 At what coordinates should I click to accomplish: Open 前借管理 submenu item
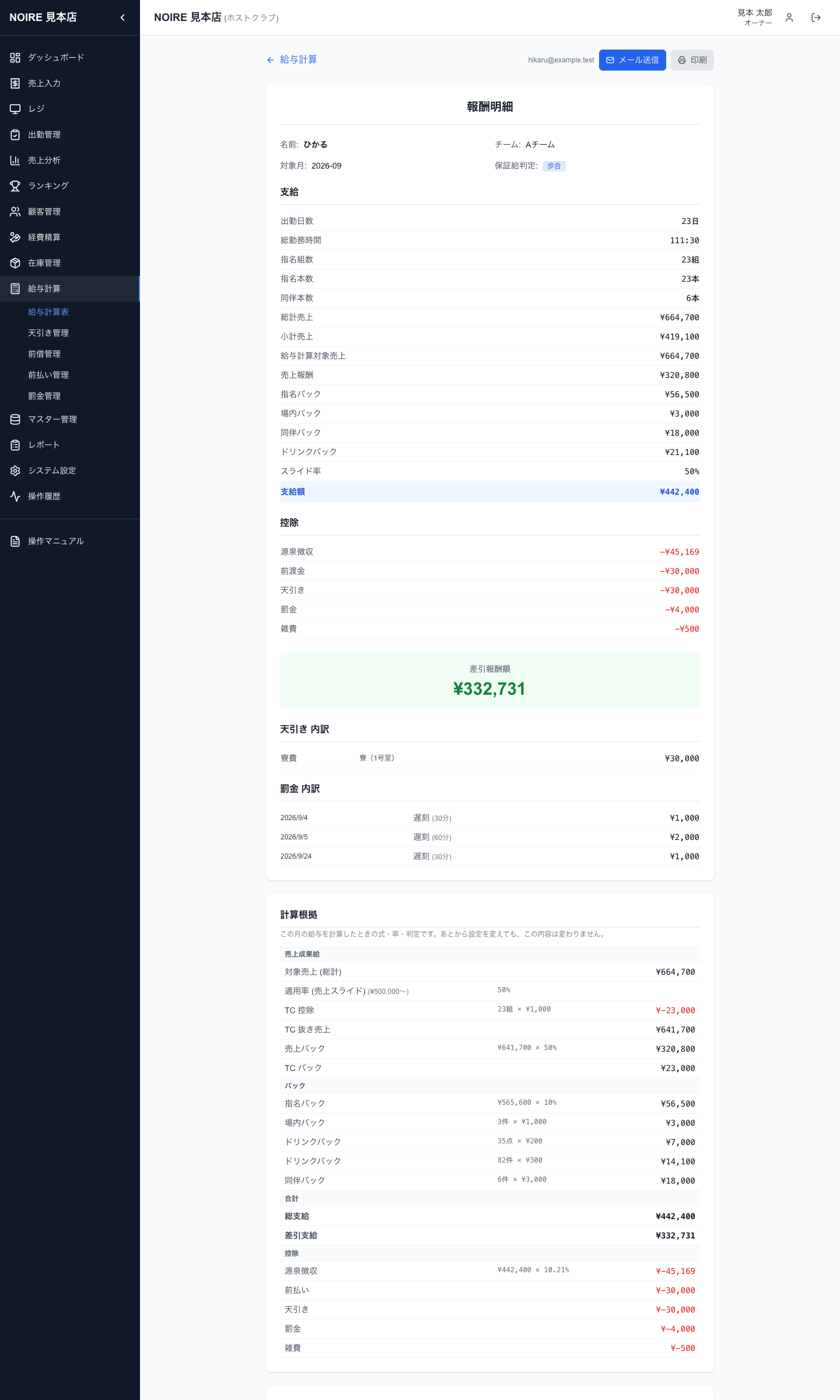44,354
